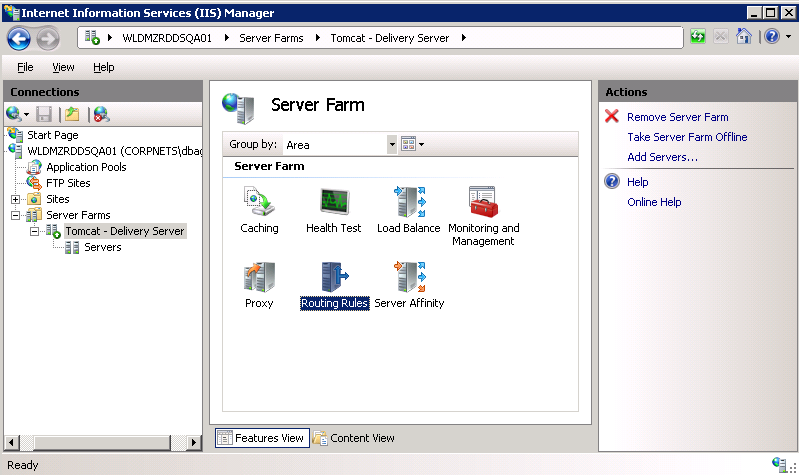
Task: Click Connections scrollbar left arrow
Action: pyautogui.click(x=12, y=442)
